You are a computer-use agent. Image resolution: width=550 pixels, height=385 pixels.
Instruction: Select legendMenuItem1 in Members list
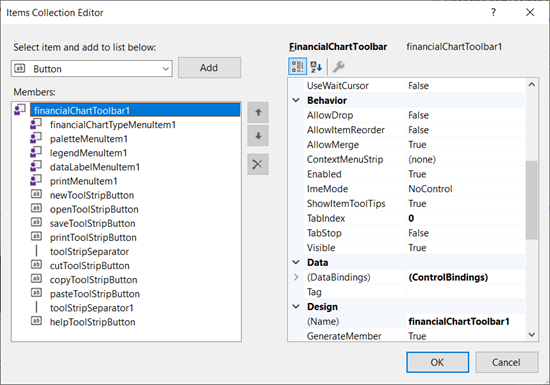pyautogui.click(x=88, y=153)
